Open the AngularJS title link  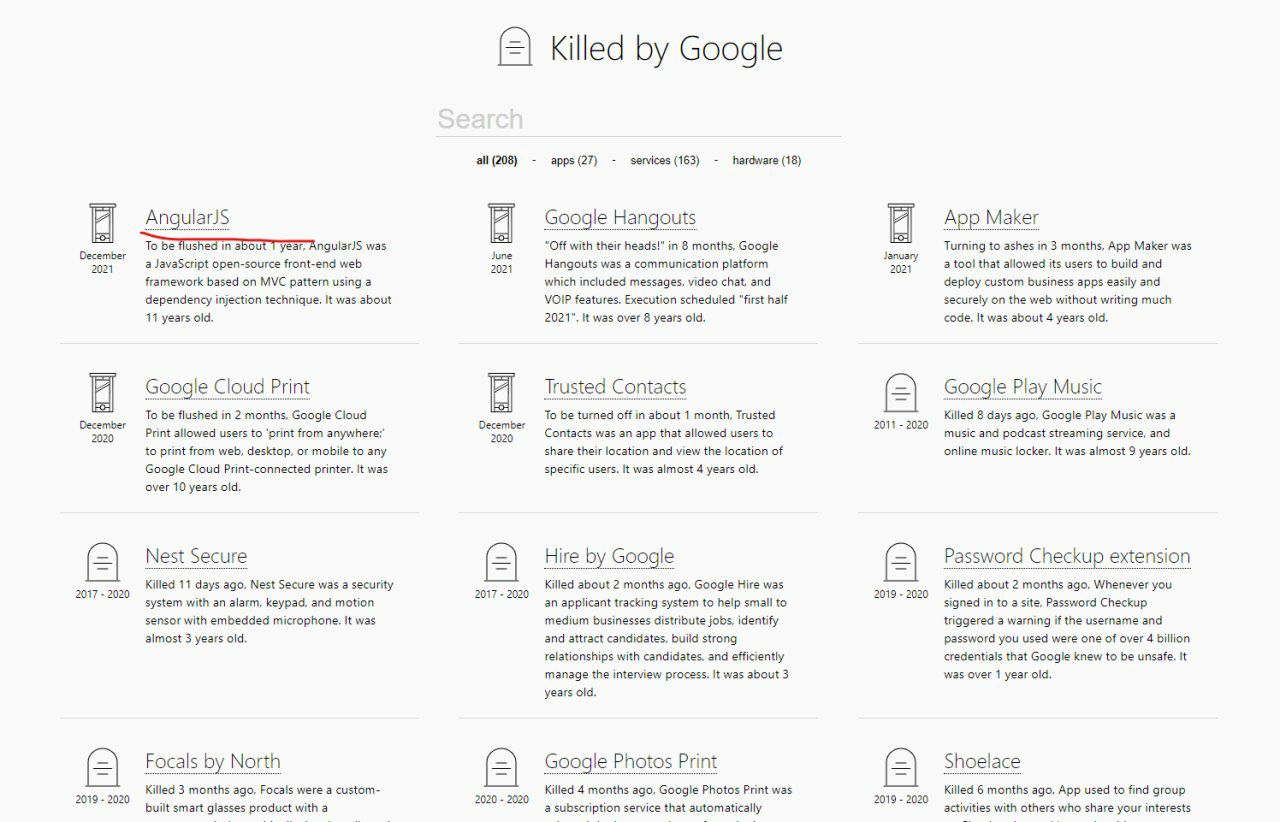187,217
